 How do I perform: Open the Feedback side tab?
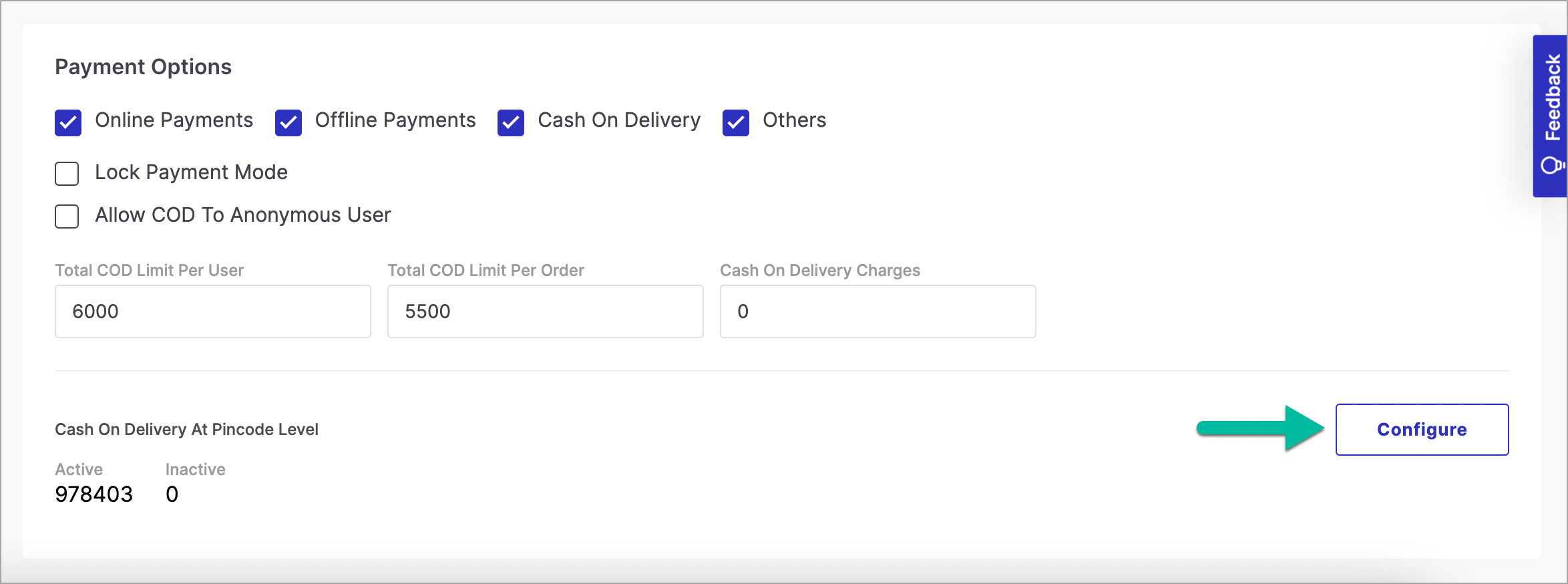click(x=1551, y=116)
